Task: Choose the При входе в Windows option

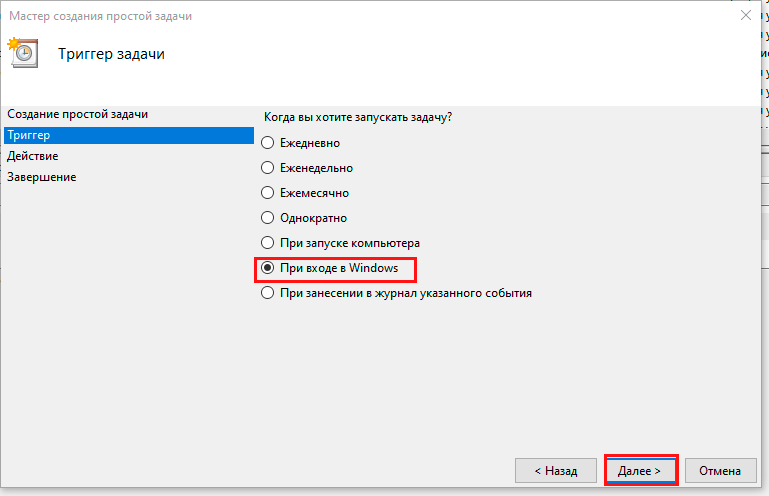Action: pos(267,268)
